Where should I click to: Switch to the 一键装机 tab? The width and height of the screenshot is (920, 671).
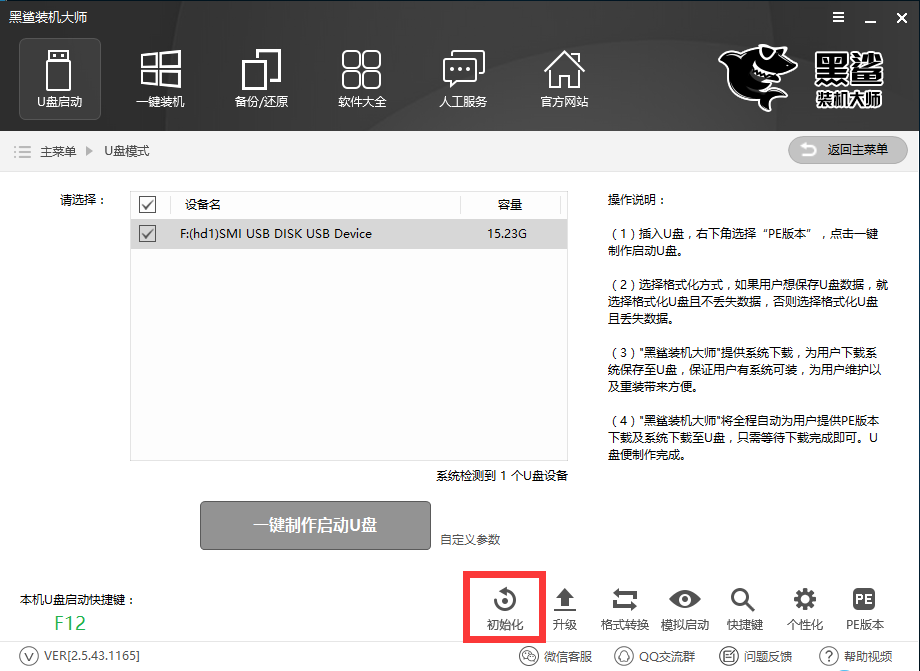pos(160,78)
